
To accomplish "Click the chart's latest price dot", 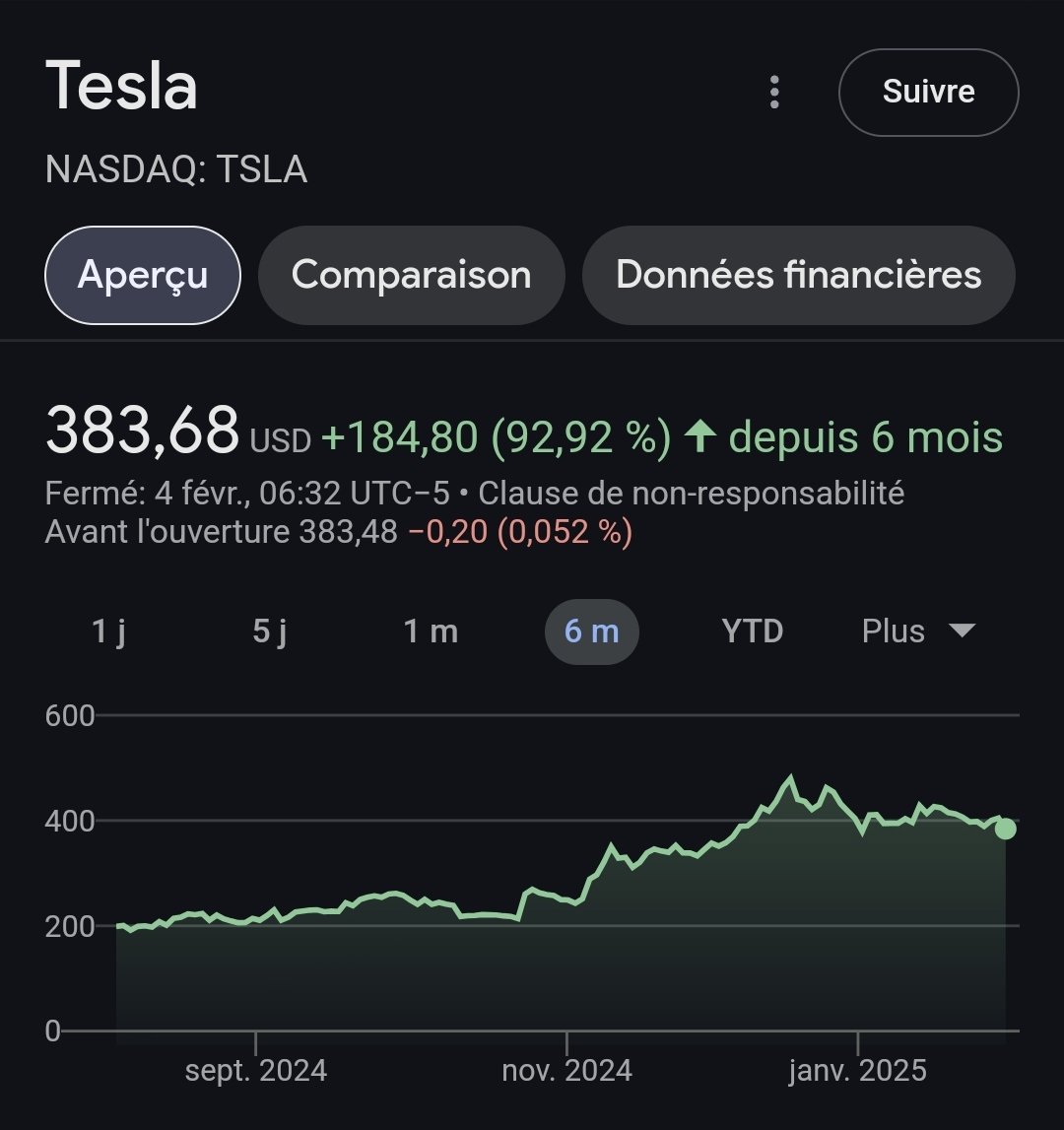I will [1005, 829].
